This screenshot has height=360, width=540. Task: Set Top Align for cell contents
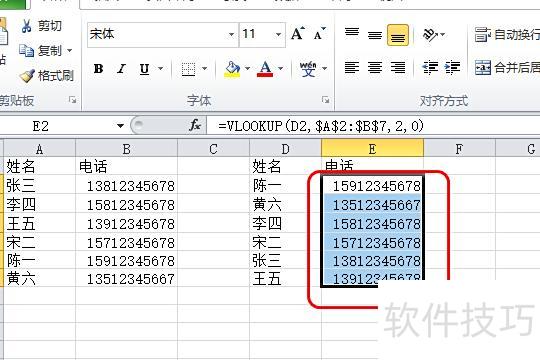pyautogui.click(x=352, y=34)
